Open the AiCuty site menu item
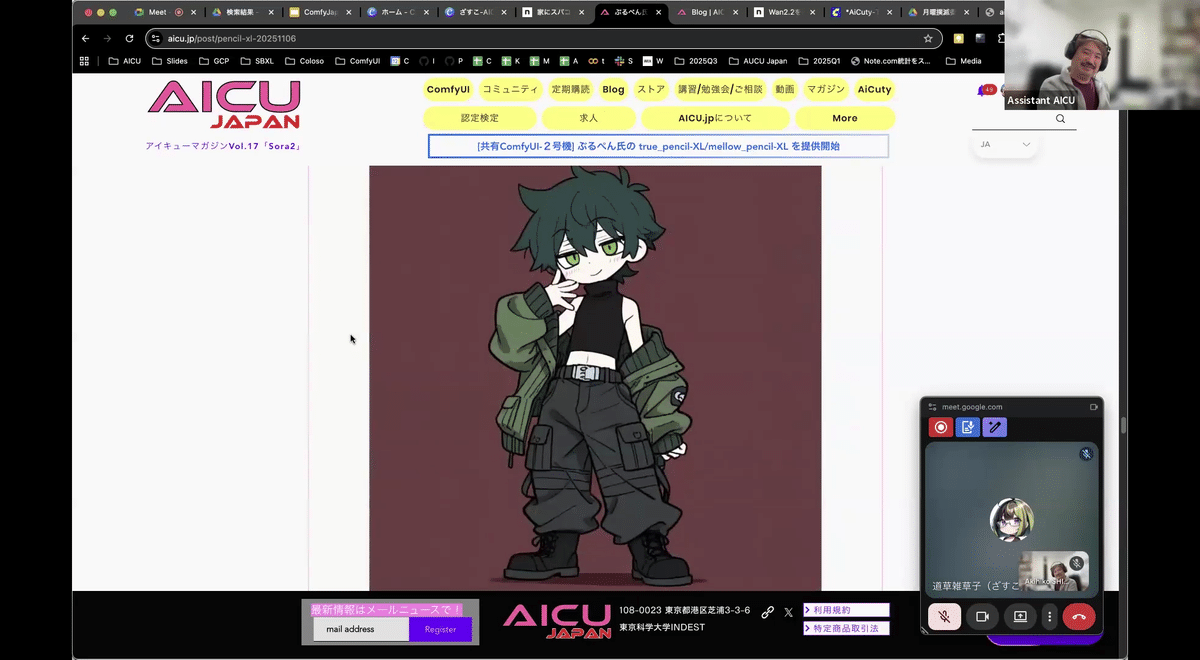Screen dimensions: 1200x660 pyautogui.click(x=874, y=89)
